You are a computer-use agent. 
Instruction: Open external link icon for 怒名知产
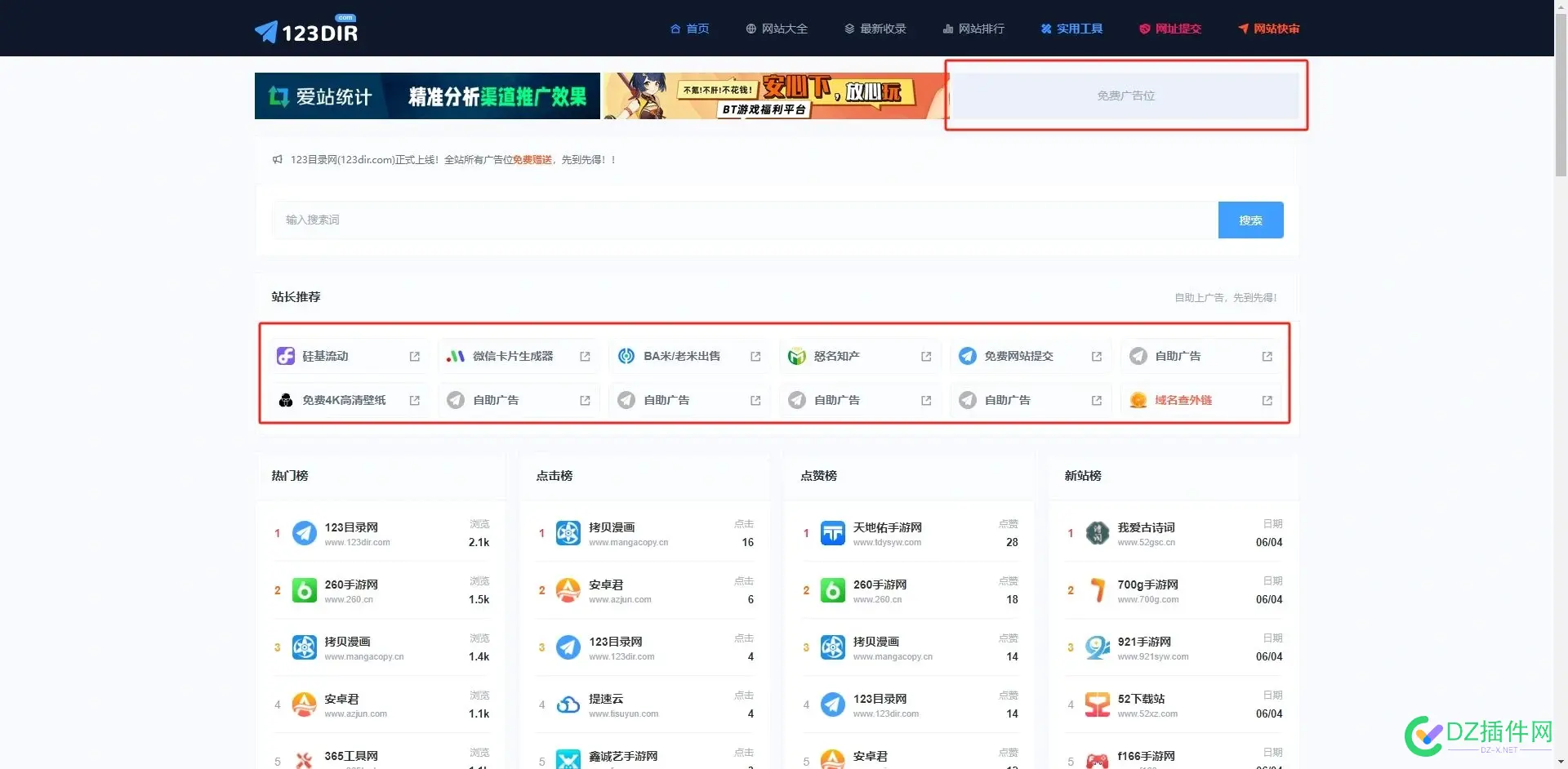click(925, 357)
